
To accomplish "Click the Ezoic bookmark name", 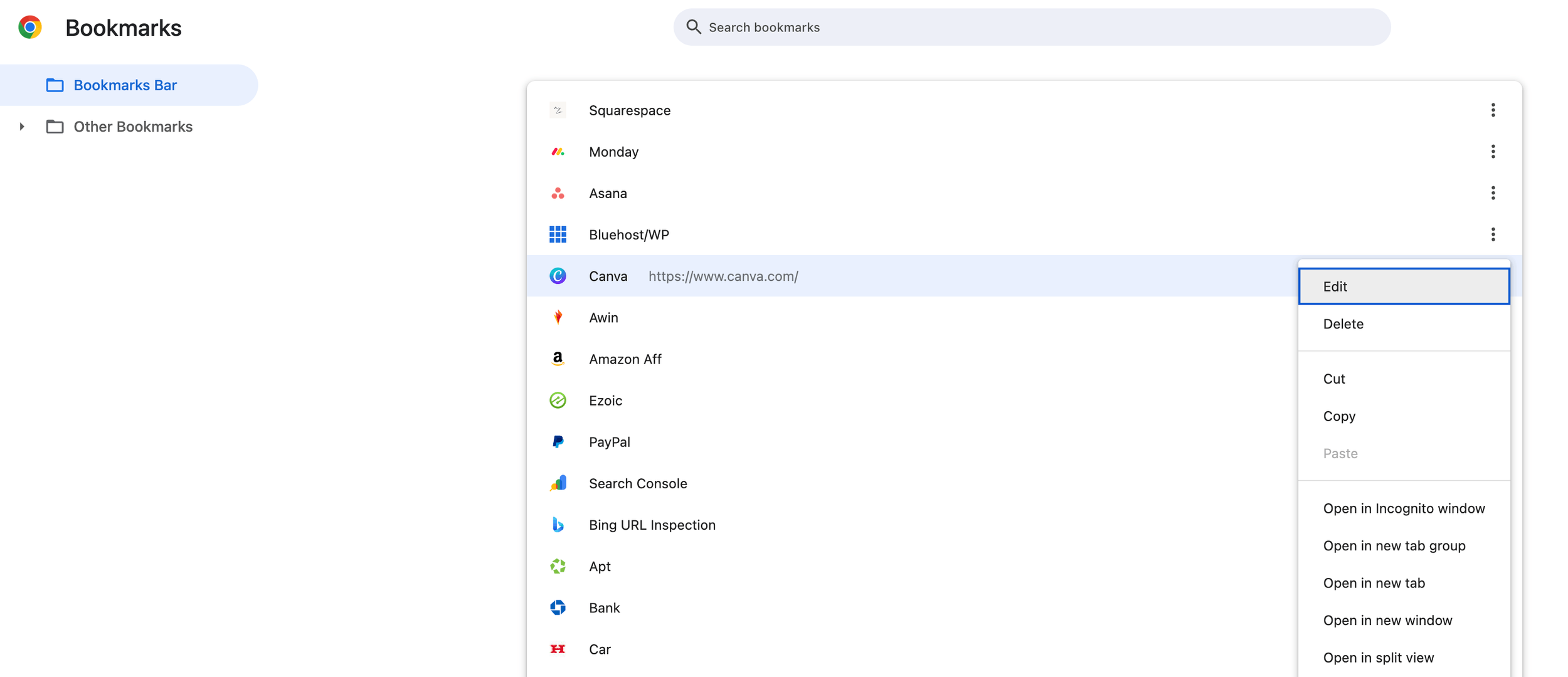I will click(x=605, y=400).
